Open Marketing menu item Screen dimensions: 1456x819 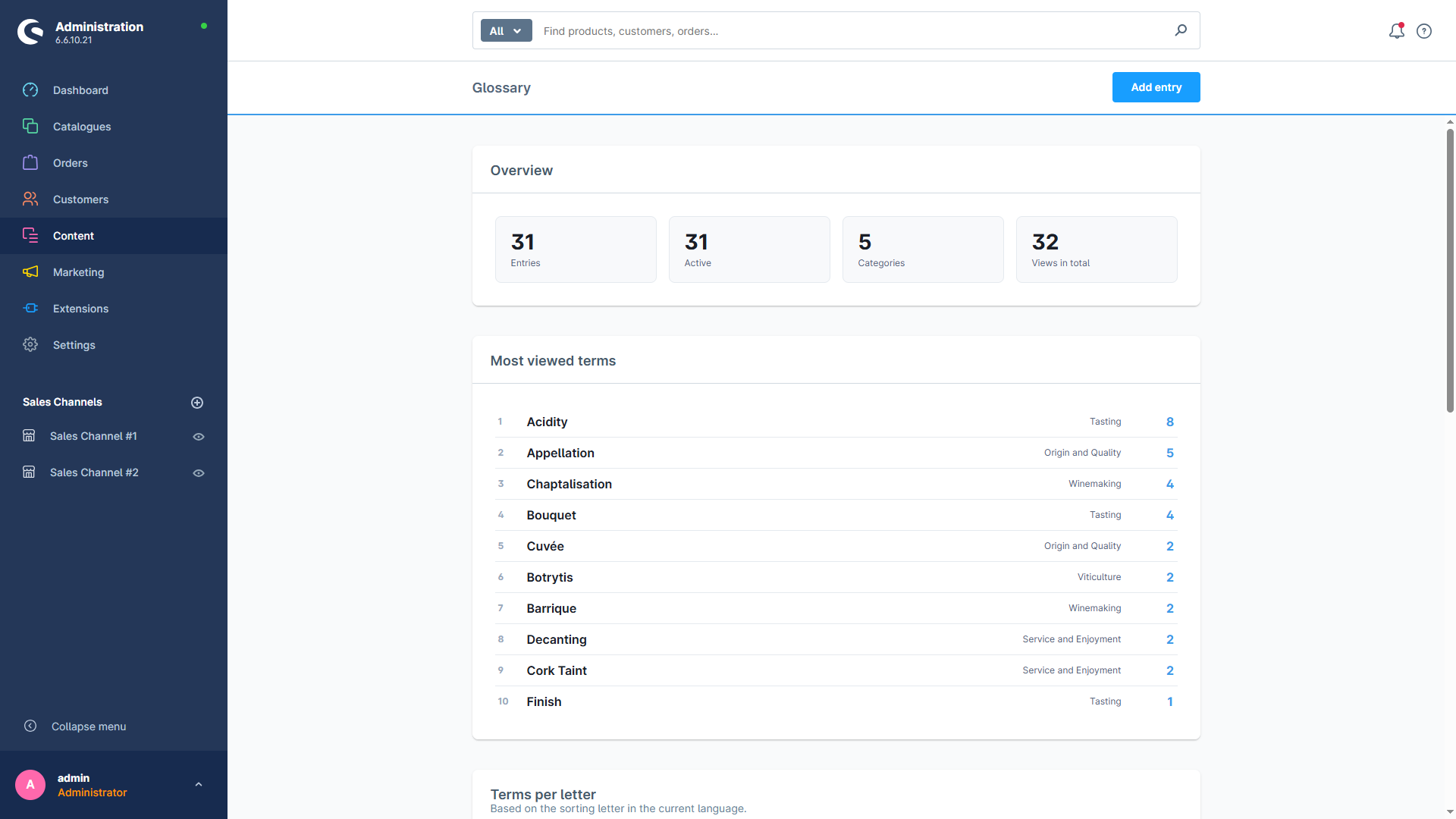pyautogui.click(x=114, y=272)
